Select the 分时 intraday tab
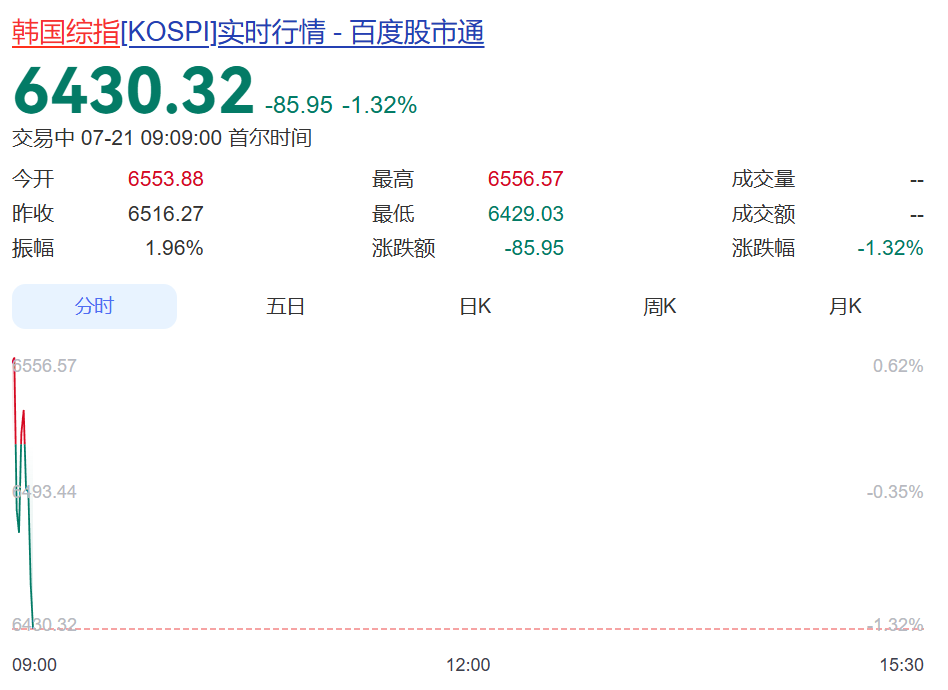The width and height of the screenshot is (948, 690). (94, 307)
